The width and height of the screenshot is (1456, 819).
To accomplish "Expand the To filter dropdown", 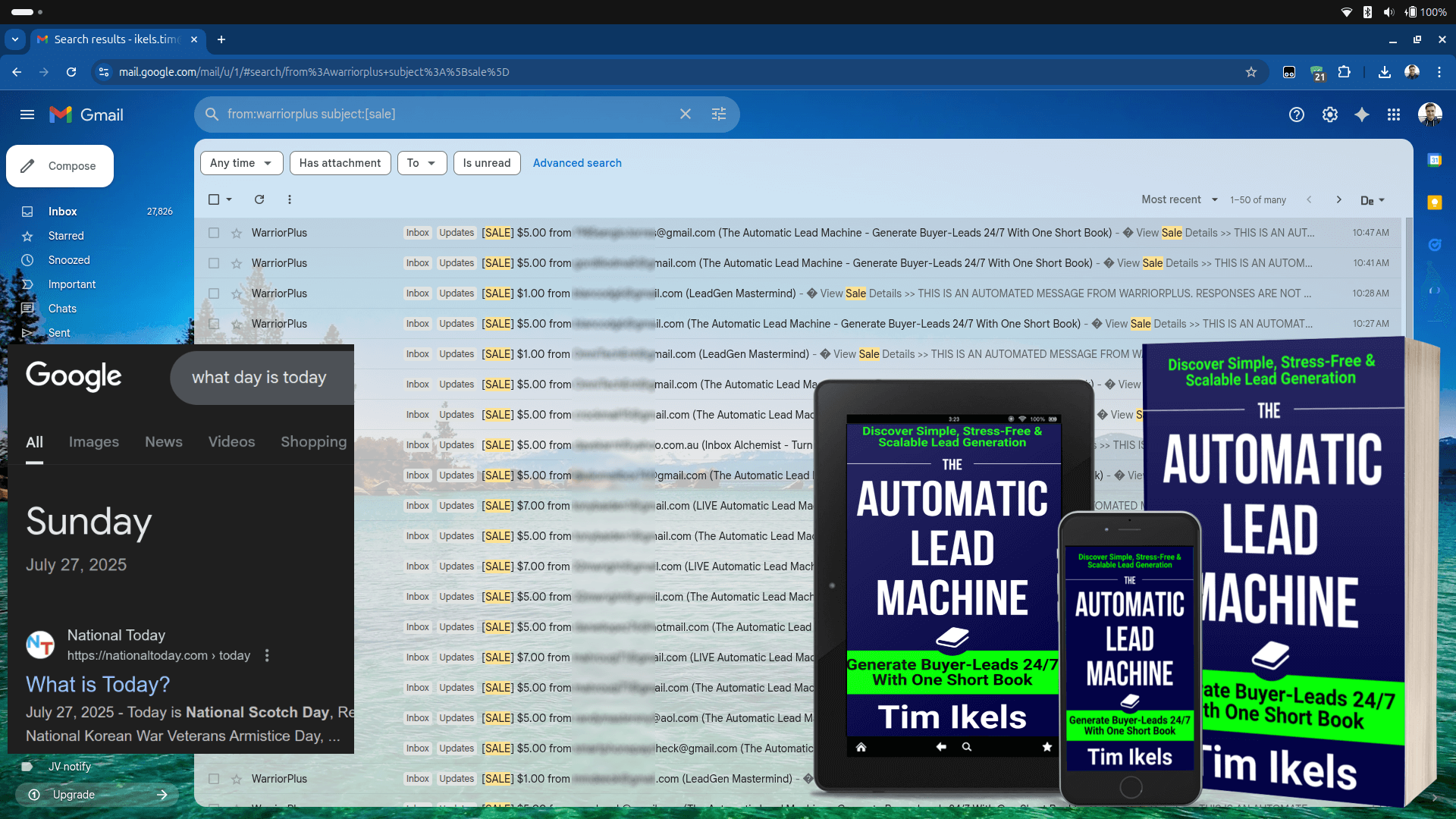I will pos(422,163).
